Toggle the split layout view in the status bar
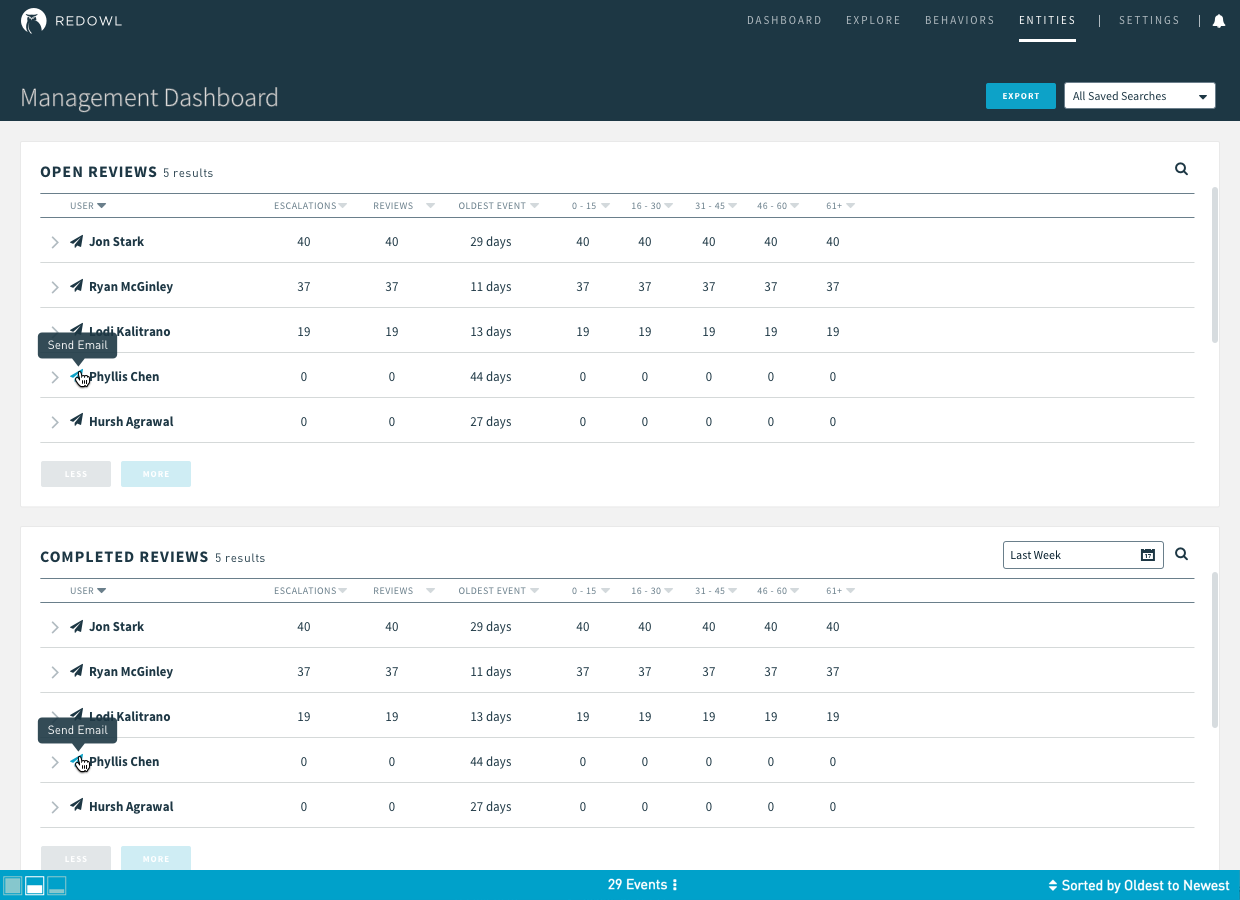The height and width of the screenshot is (900, 1240). (x=34, y=885)
